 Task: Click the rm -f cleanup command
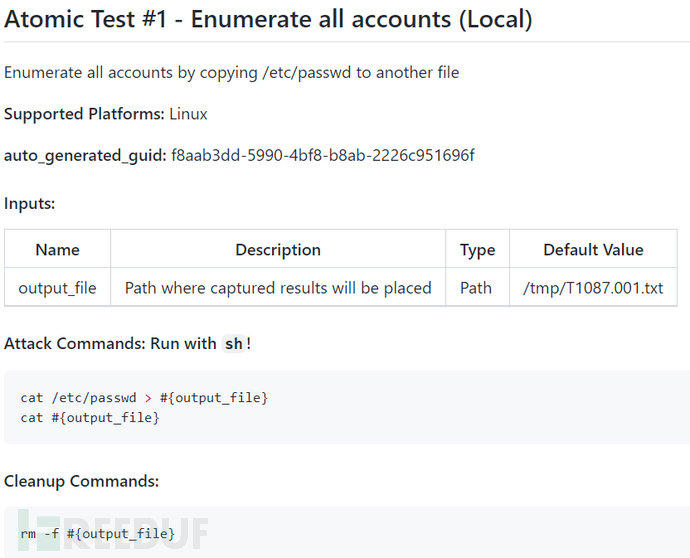click(x=97, y=535)
